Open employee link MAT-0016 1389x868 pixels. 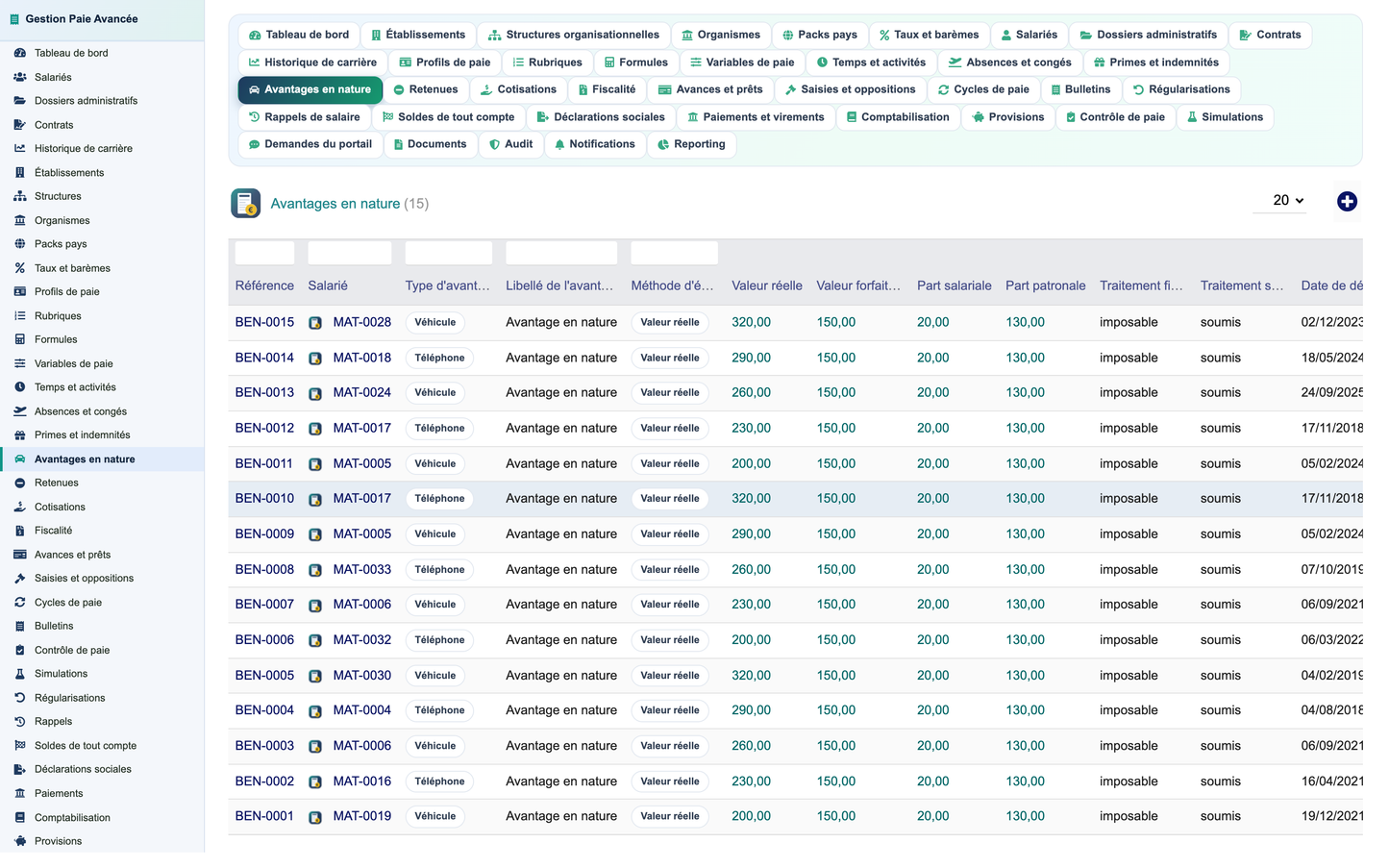362,781
